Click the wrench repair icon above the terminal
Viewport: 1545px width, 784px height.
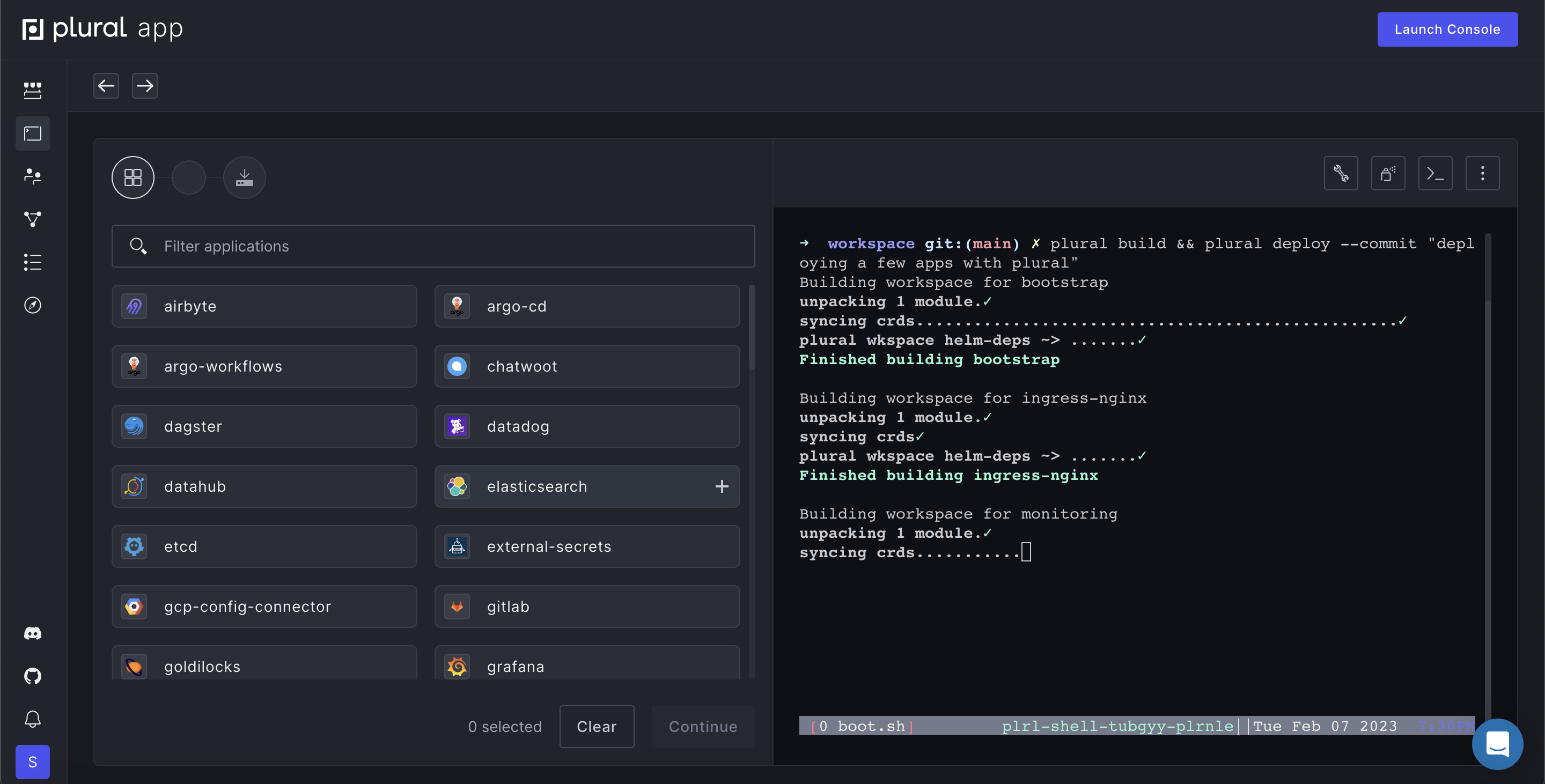pyautogui.click(x=1341, y=173)
